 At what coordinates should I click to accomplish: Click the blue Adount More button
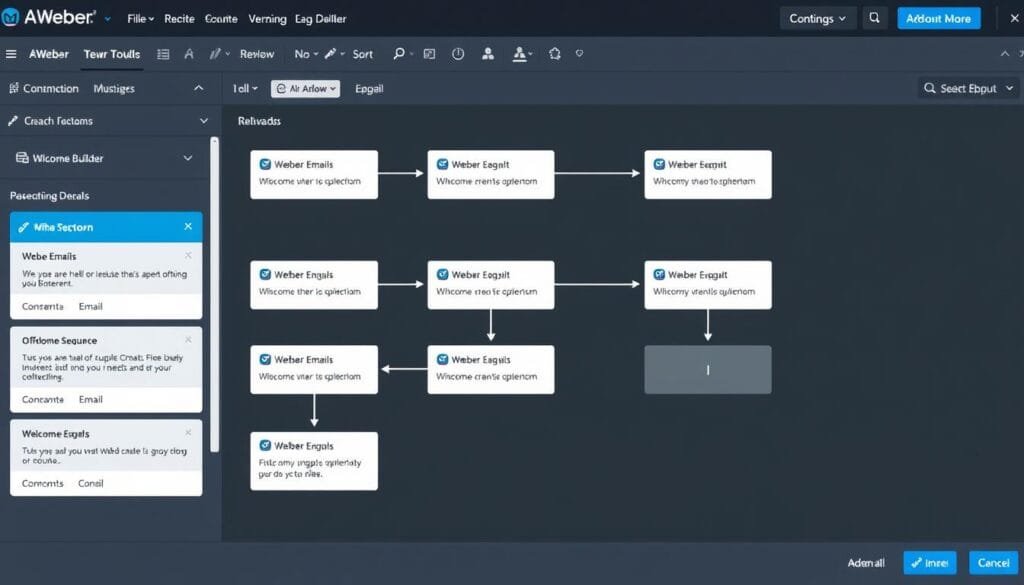[x=938, y=18]
